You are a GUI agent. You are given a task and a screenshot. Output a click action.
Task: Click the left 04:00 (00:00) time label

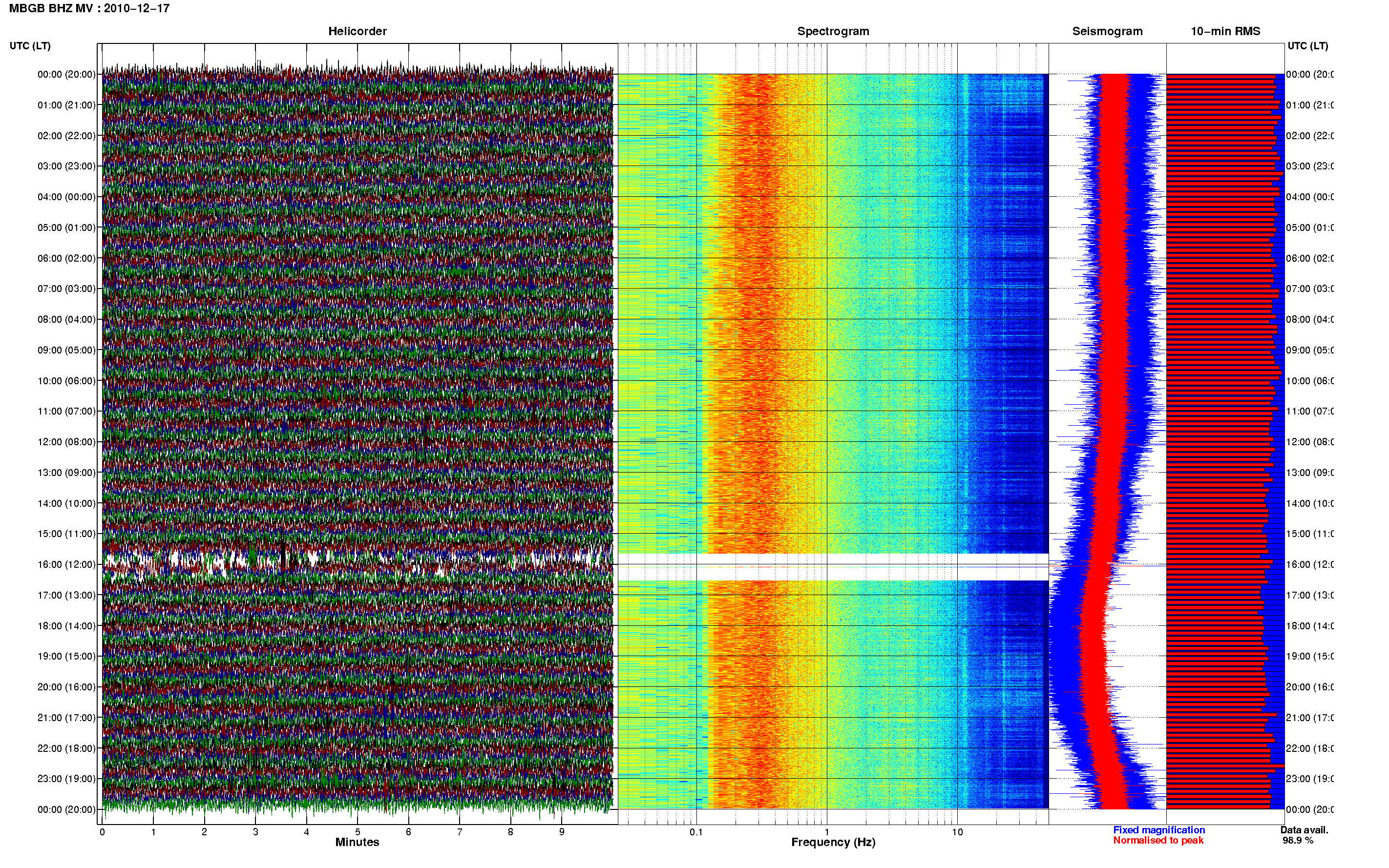click(66, 197)
